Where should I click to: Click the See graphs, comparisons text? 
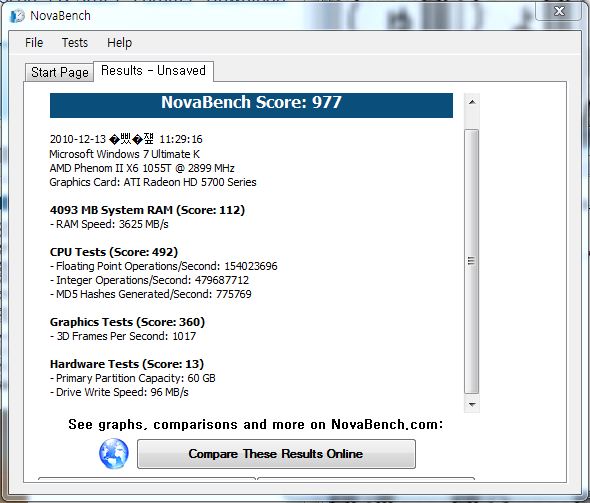[x=255, y=424]
